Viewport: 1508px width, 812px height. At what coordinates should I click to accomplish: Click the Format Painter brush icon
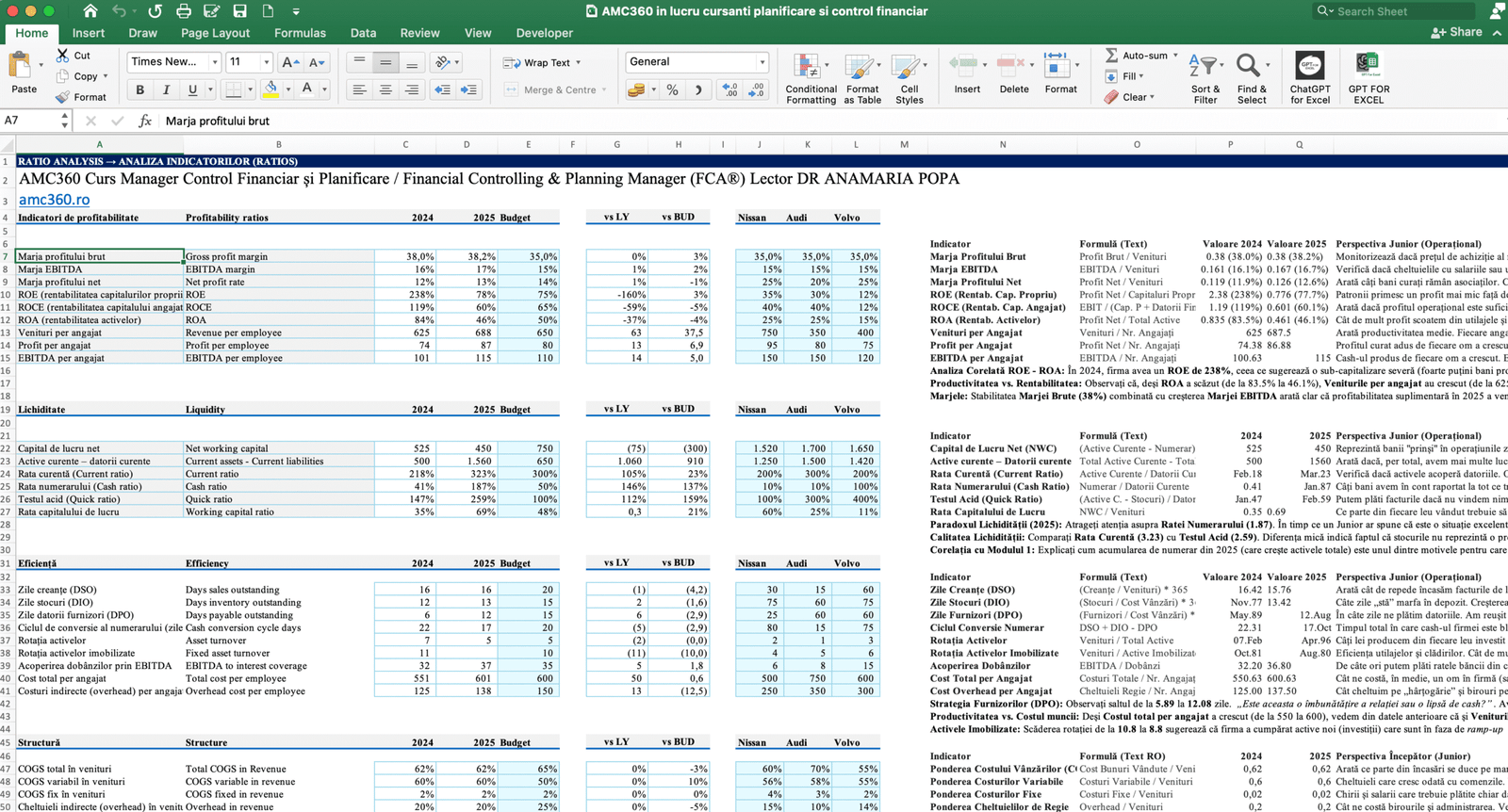63,97
